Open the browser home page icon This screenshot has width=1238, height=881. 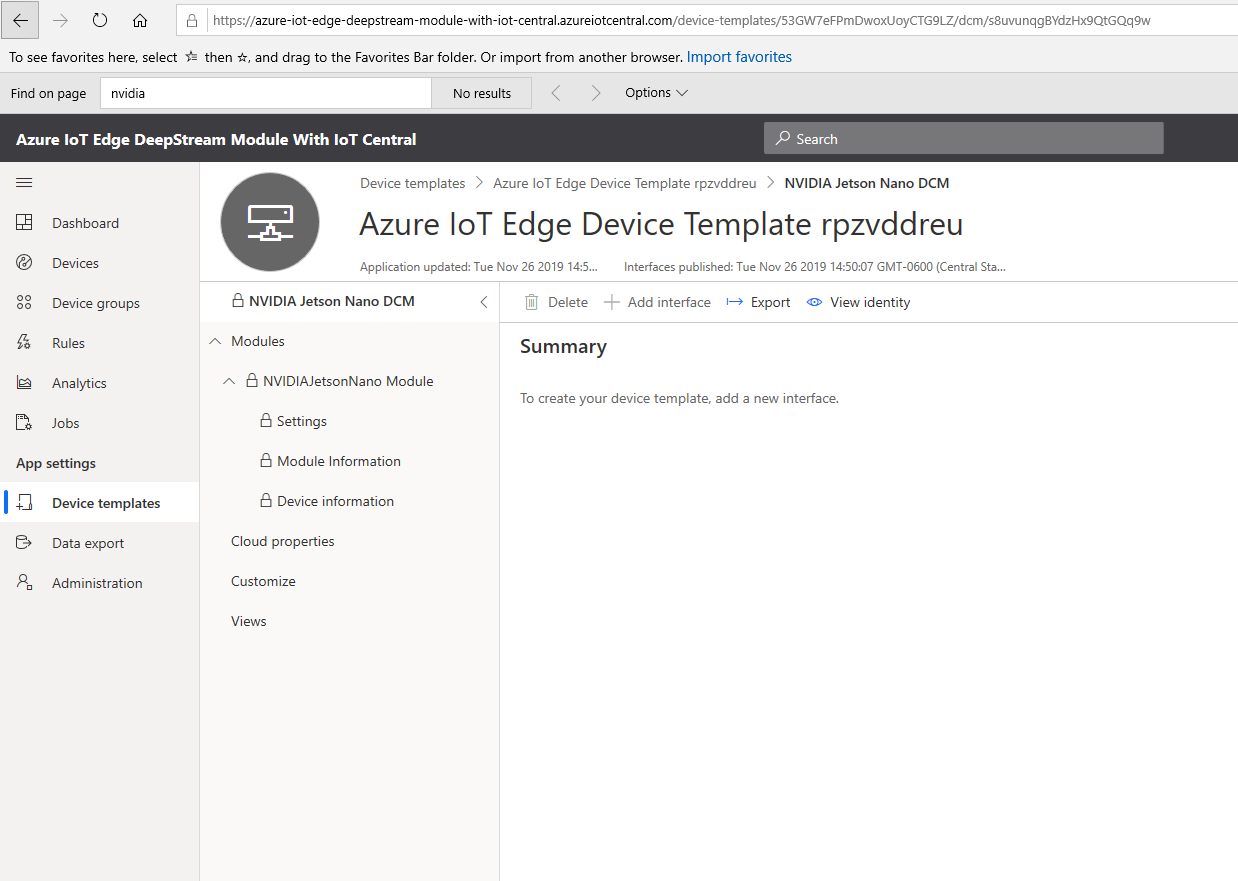click(140, 20)
